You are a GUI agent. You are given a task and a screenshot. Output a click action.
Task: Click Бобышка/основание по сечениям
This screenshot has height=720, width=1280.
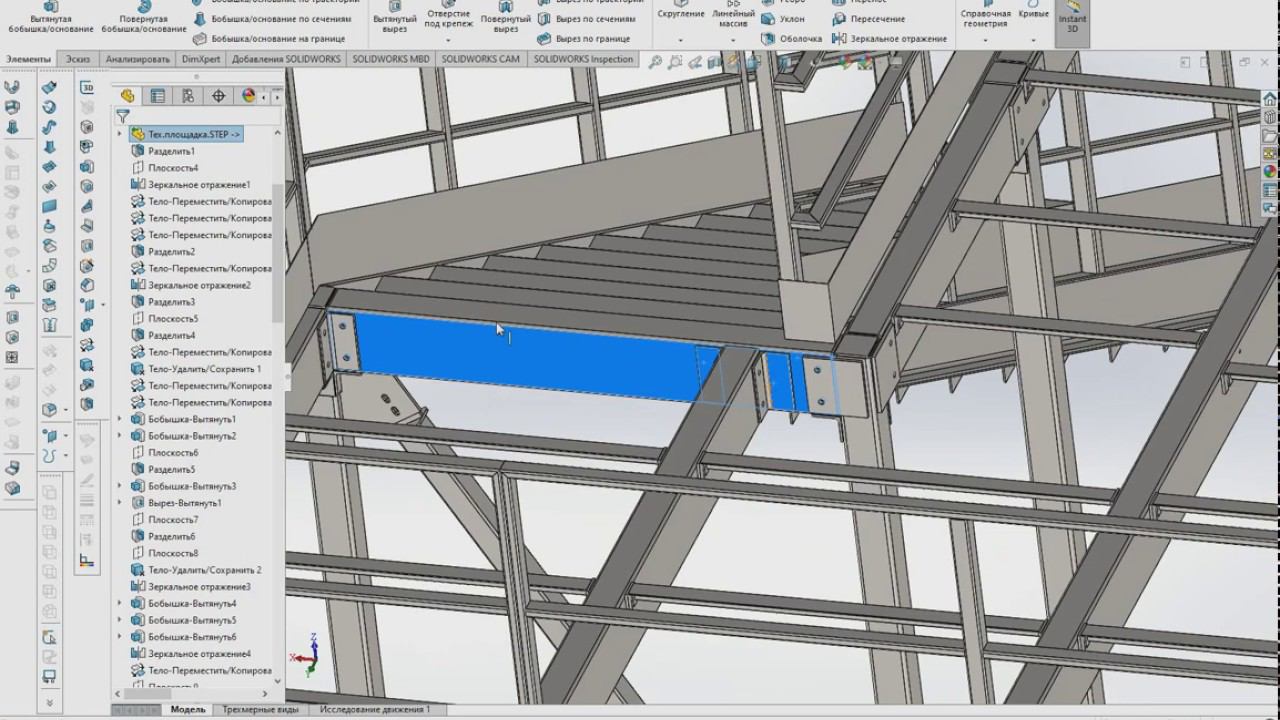pyautogui.click(x=272, y=19)
